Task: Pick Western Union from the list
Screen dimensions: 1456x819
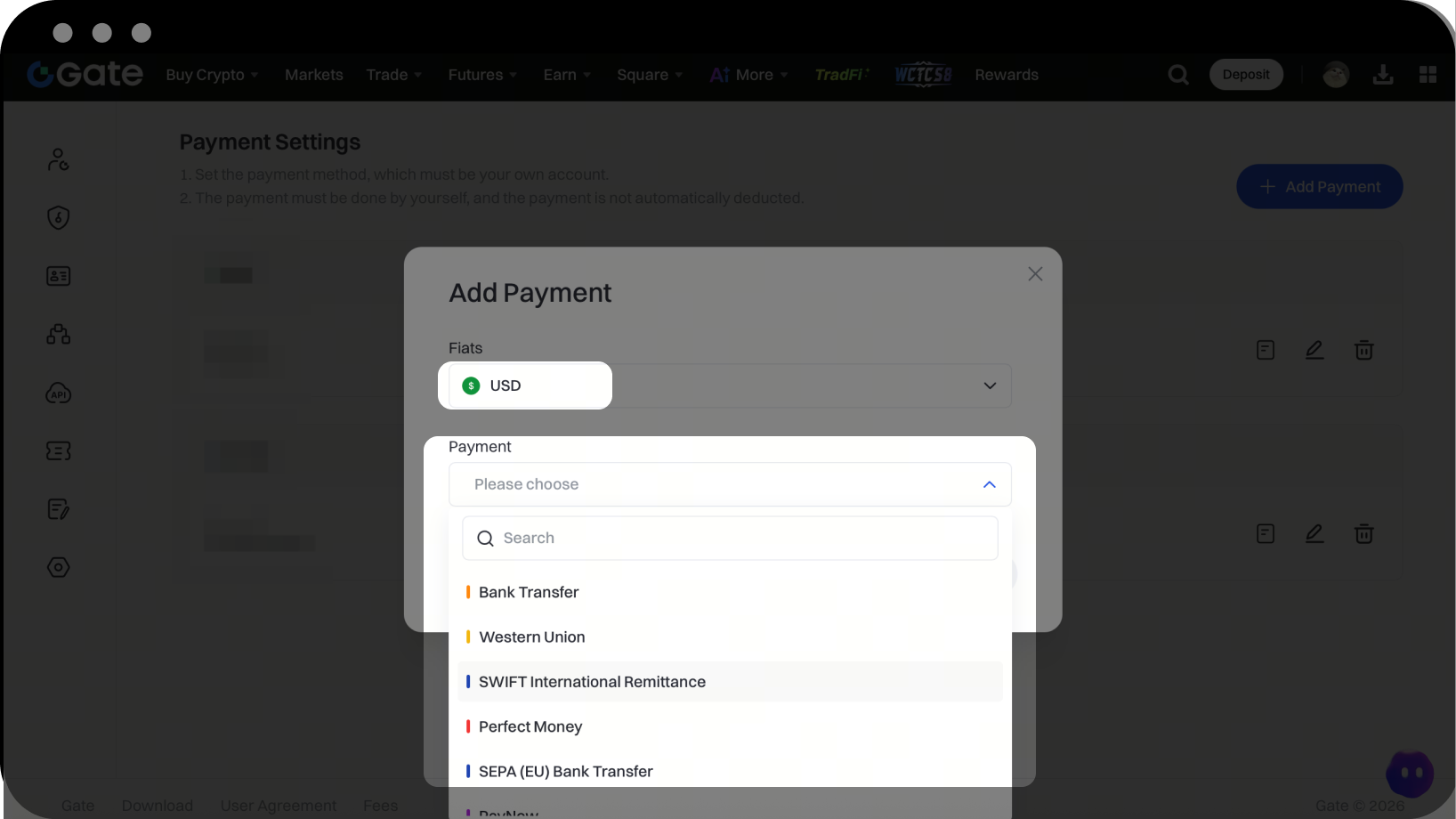Action: coord(531,637)
